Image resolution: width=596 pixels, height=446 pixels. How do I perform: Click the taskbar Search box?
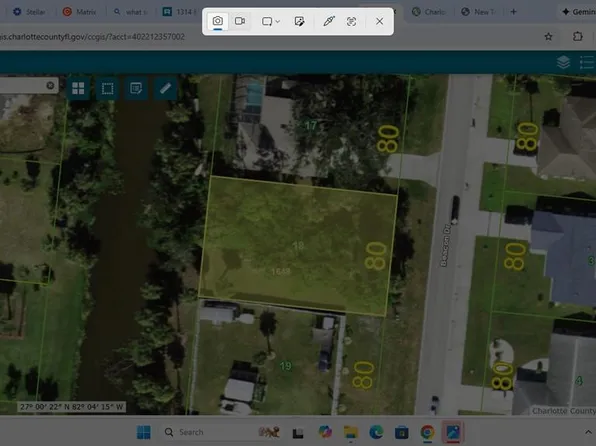coord(223,432)
